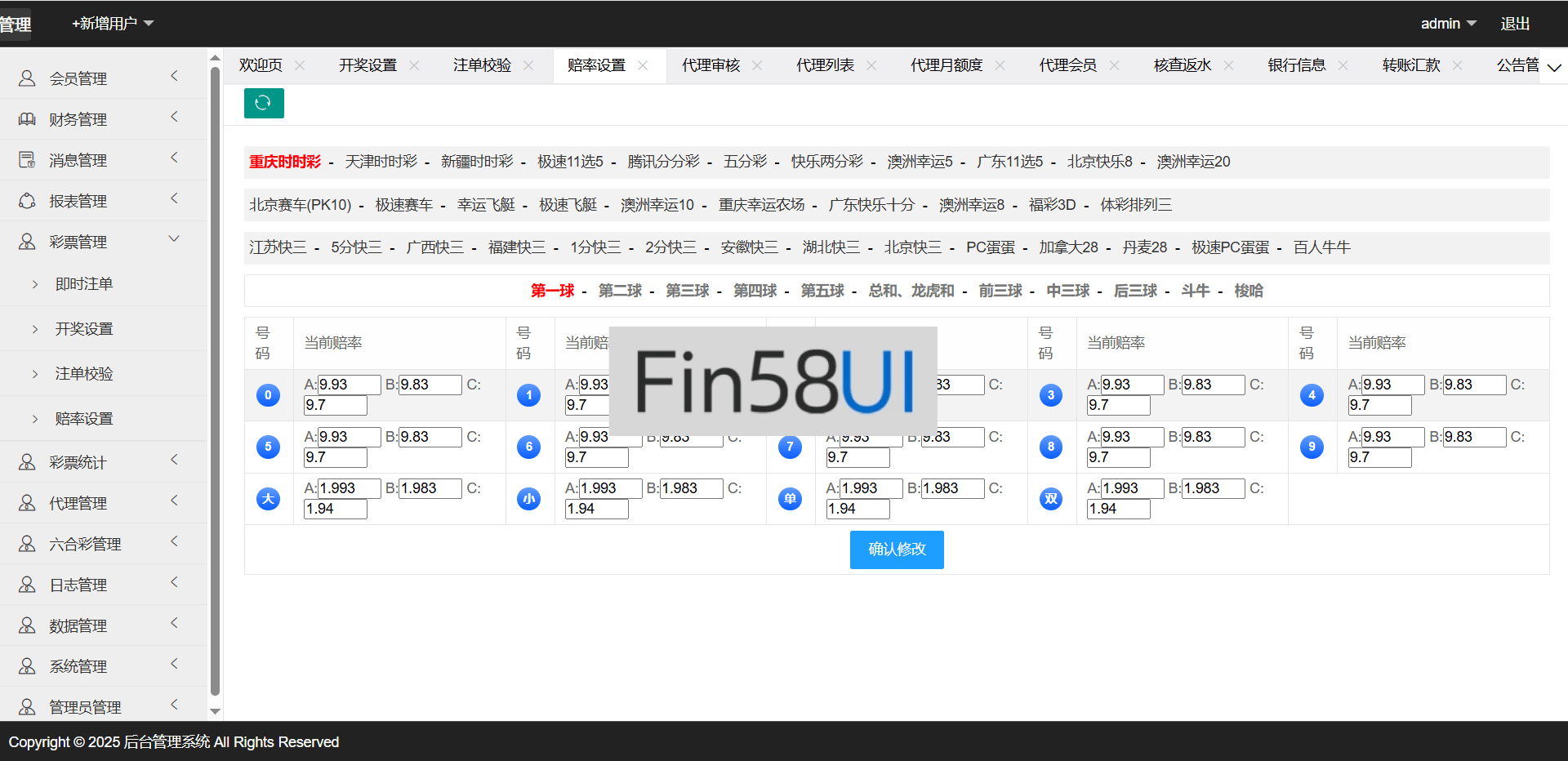Close the 赔率设置 tab with its X

click(x=643, y=65)
